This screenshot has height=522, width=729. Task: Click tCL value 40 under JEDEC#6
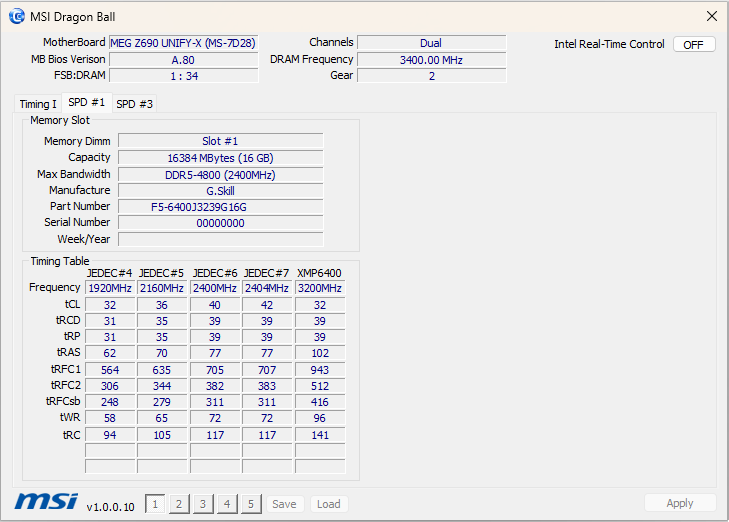(x=215, y=305)
